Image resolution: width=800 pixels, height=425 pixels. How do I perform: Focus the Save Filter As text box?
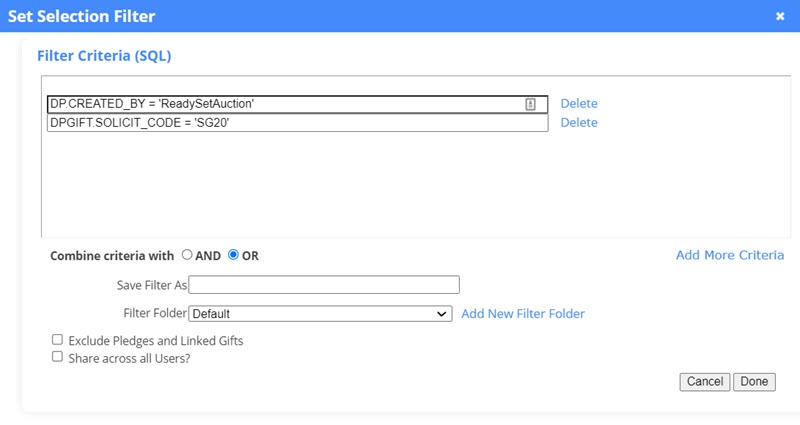[x=324, y=285]
